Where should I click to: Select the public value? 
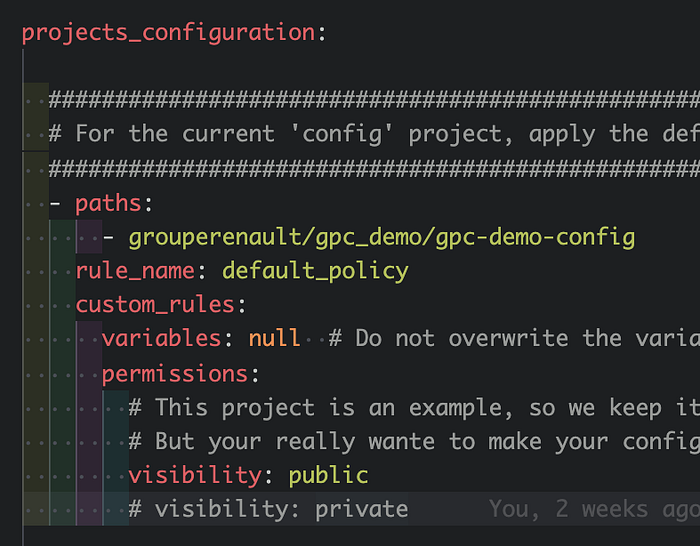point(329,475)
